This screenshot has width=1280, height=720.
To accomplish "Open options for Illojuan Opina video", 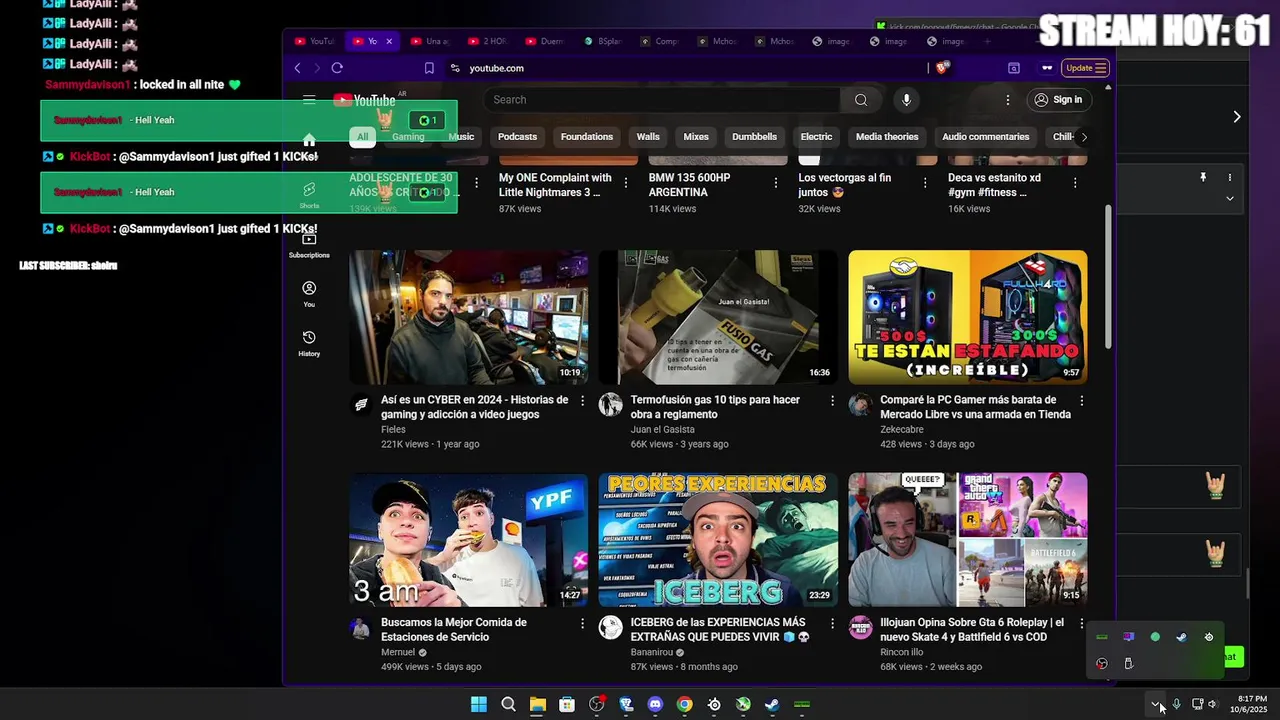I will pos(1081,623).
